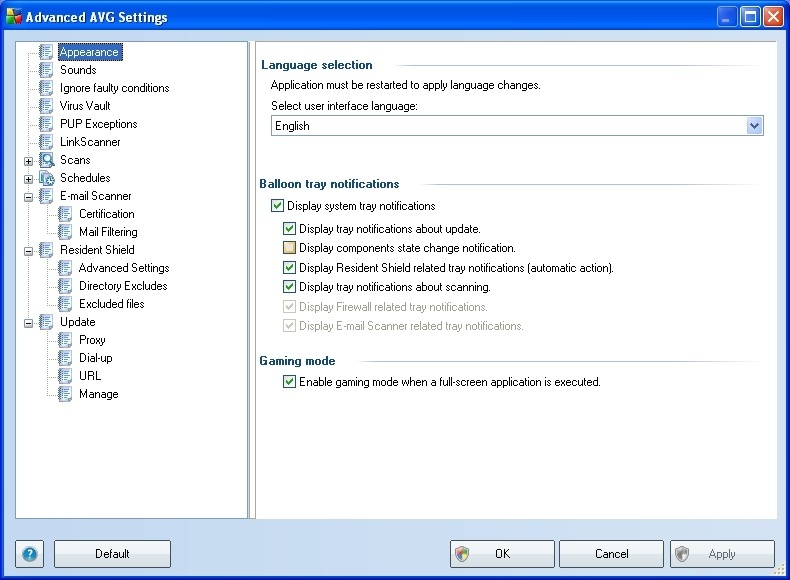This screenshot has width=790, height=580.
Task: Click the Apply button
Action: tap(721, 554)
